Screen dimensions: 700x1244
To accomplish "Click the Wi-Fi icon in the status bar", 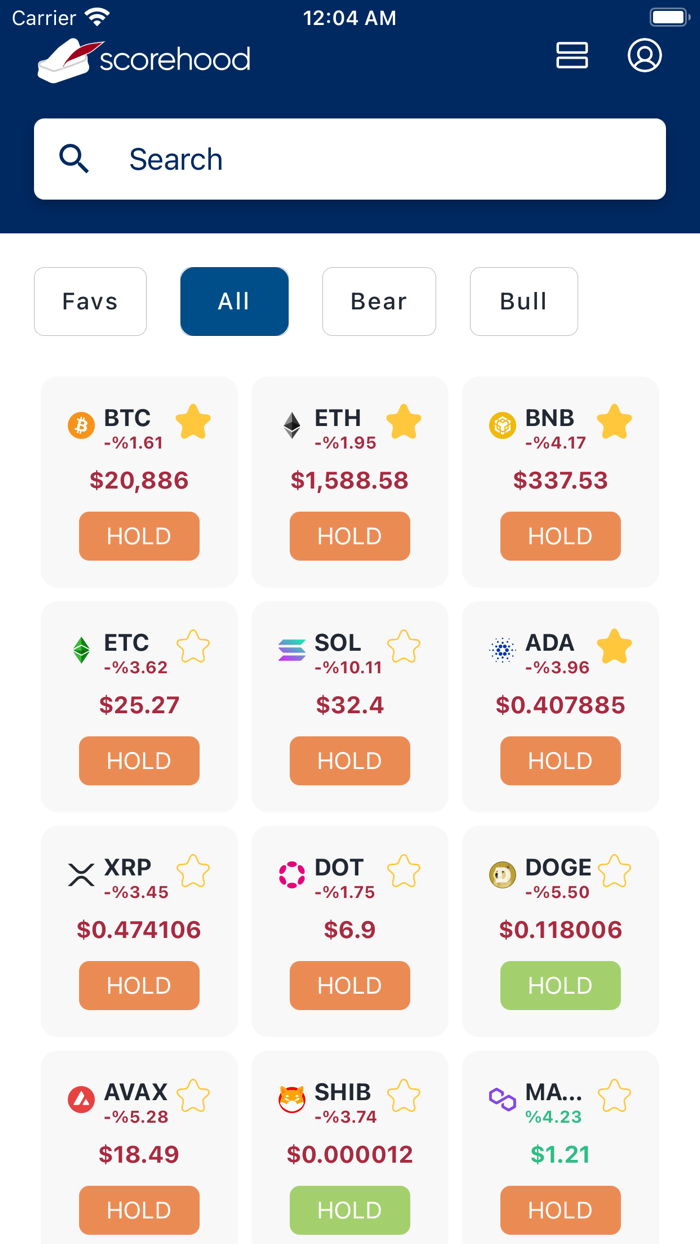I will [97, 16].
